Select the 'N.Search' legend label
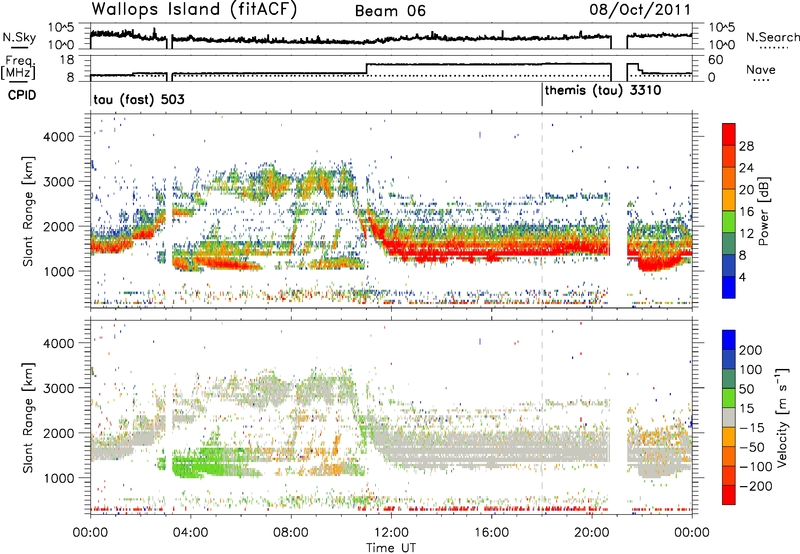Screen dimensions: 800x554 (x=772, y=37)
